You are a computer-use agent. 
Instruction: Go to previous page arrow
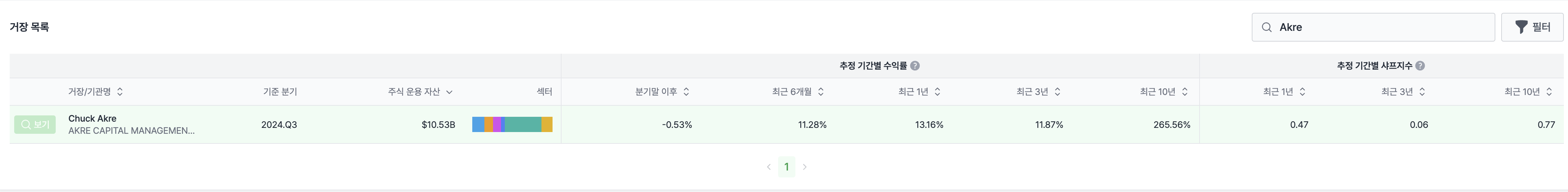tap(769, 167)
